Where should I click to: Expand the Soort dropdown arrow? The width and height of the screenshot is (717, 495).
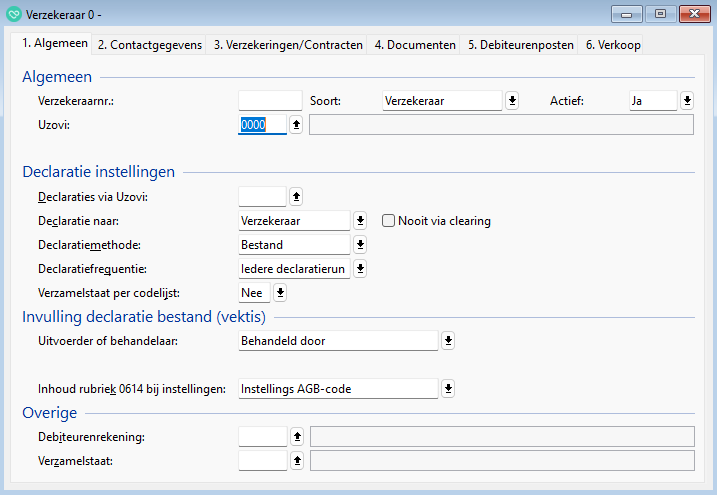[x=512, y=101]
